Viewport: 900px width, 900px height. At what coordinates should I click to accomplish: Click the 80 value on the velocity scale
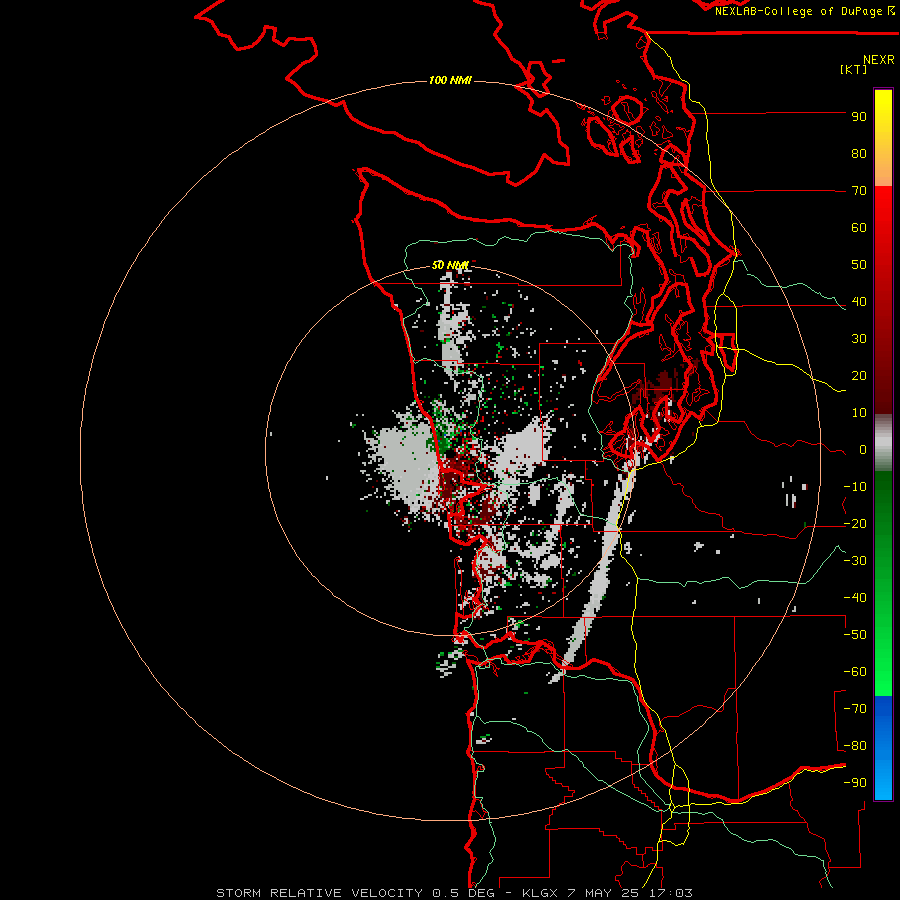point(859,154)
